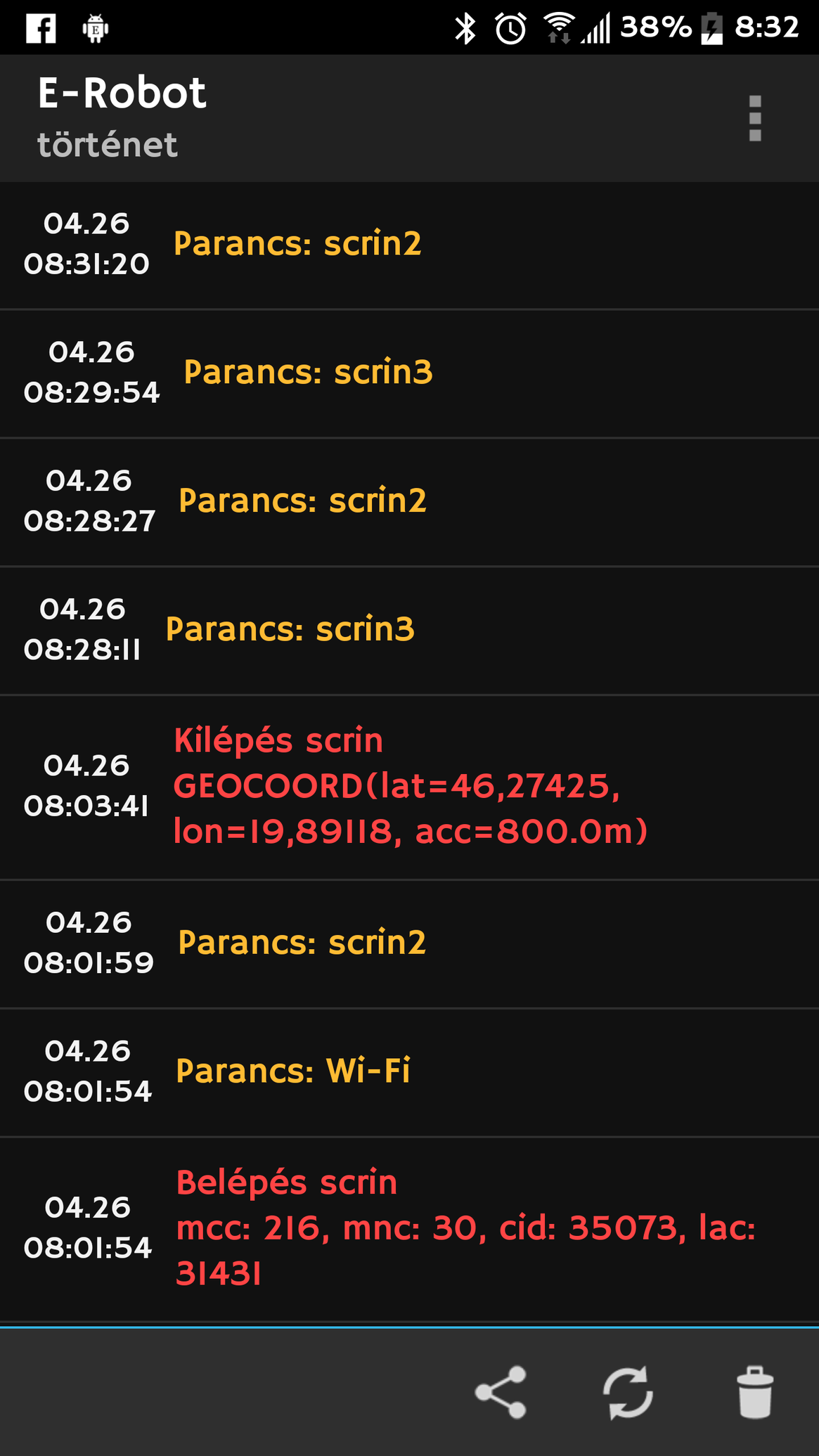This screenshot has height=1456, width=819.
Task: Refresh the history list
Action: click(x=628, y=1393)
